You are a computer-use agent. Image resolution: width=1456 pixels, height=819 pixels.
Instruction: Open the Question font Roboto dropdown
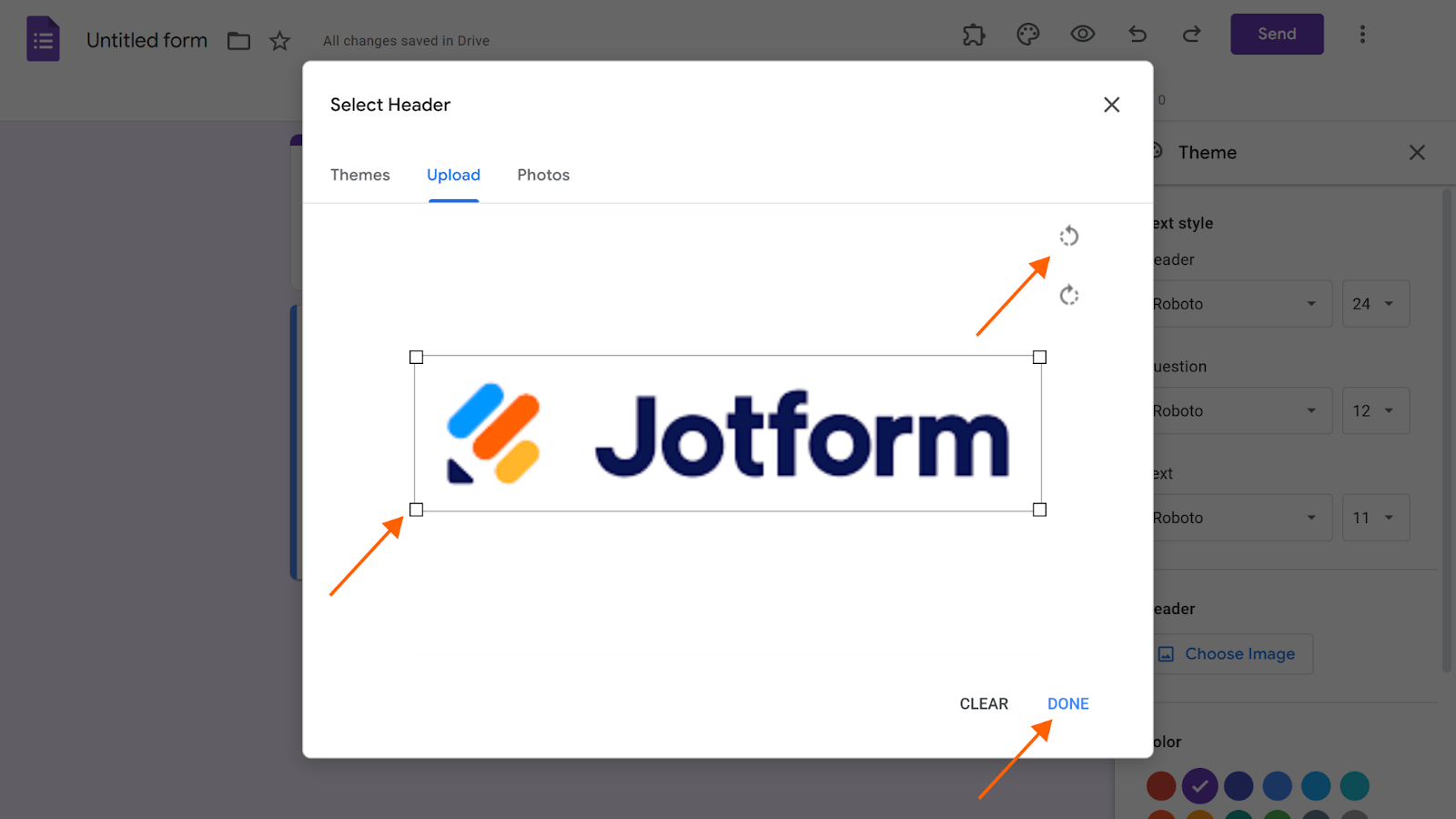pos(1240,411)
